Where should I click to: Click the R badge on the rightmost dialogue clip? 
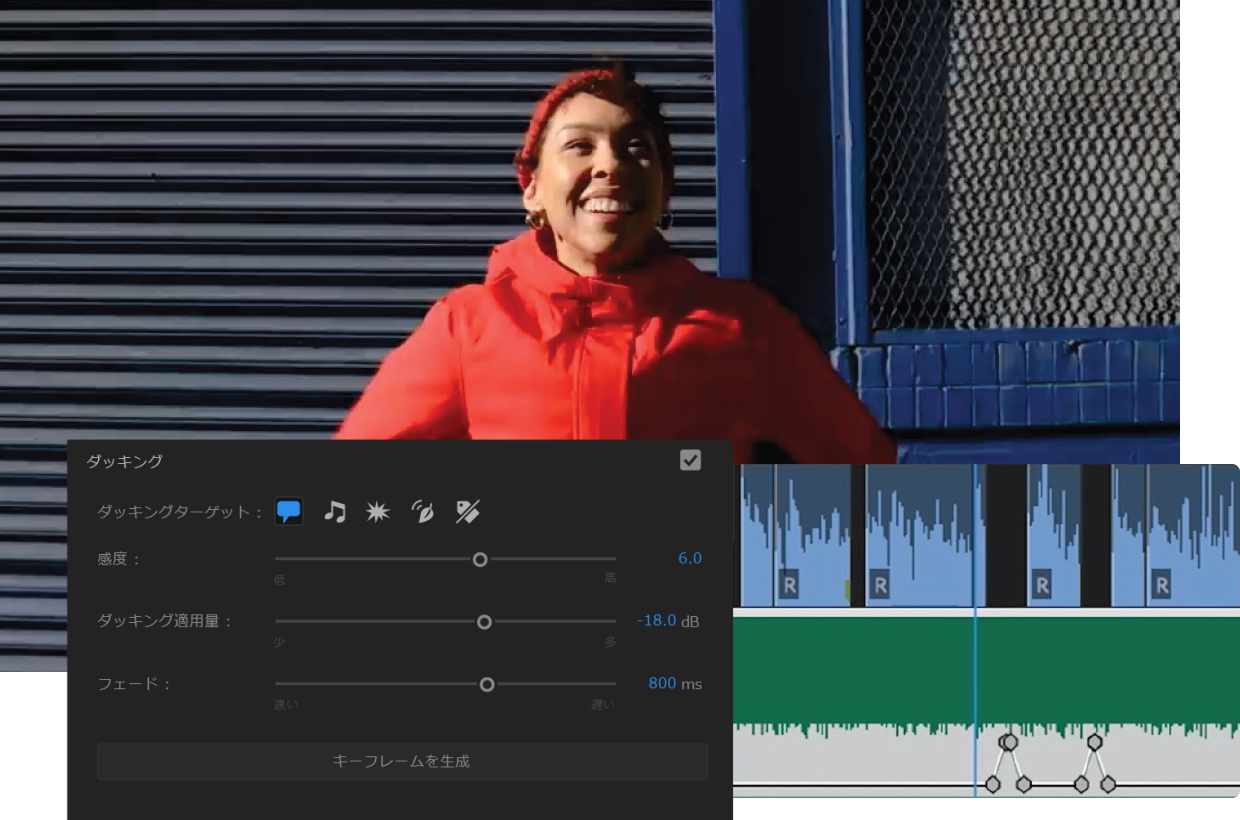[x=1161, y=584]
